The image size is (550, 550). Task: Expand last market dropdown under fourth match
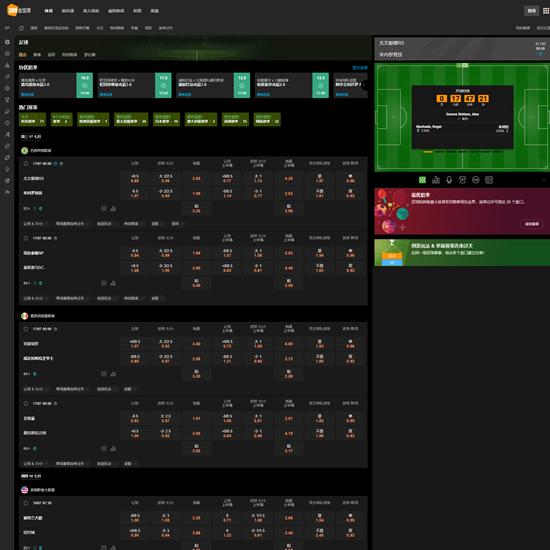coord(130,463)
